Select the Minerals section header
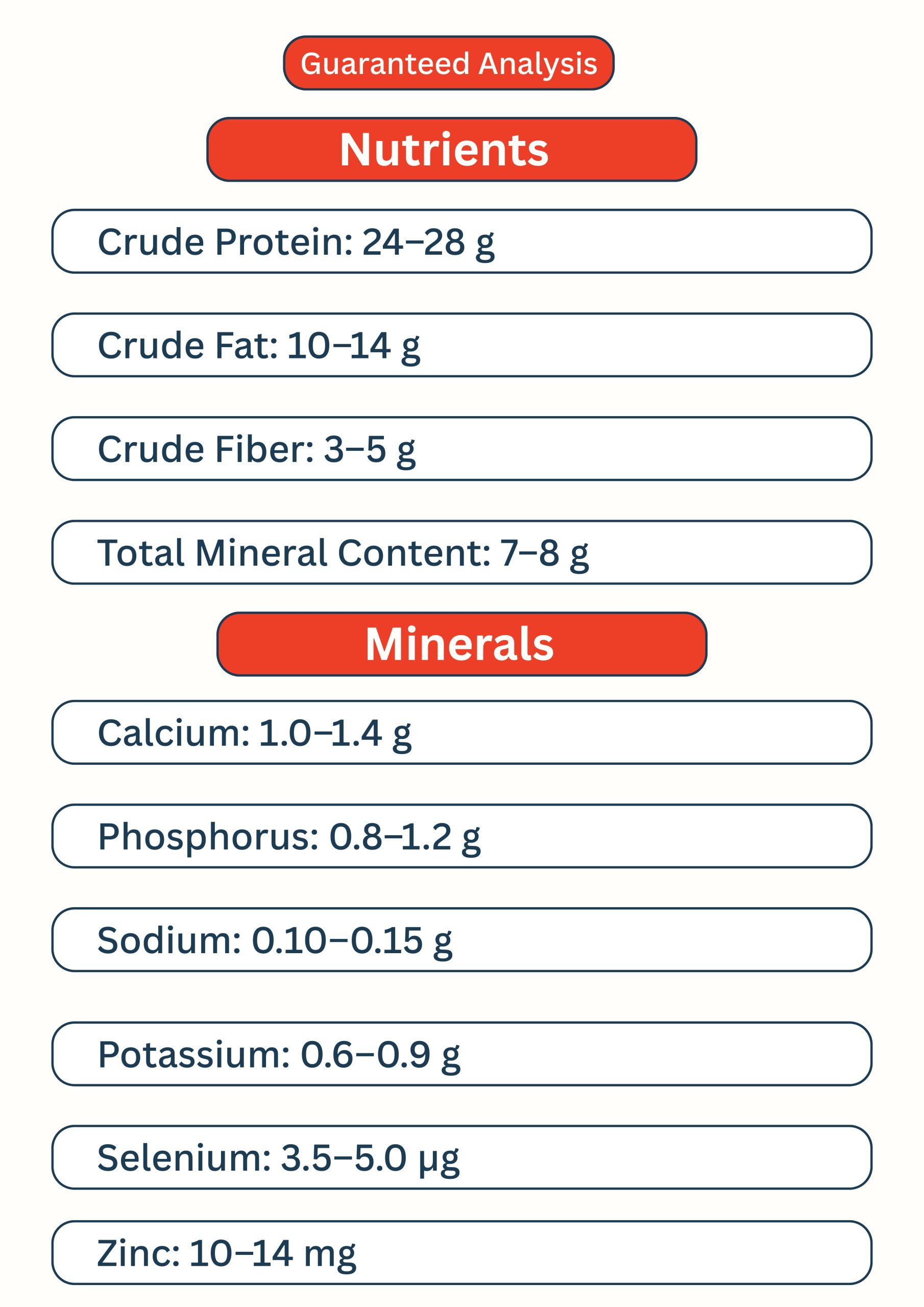924x1307 pixels. (461, 644)
